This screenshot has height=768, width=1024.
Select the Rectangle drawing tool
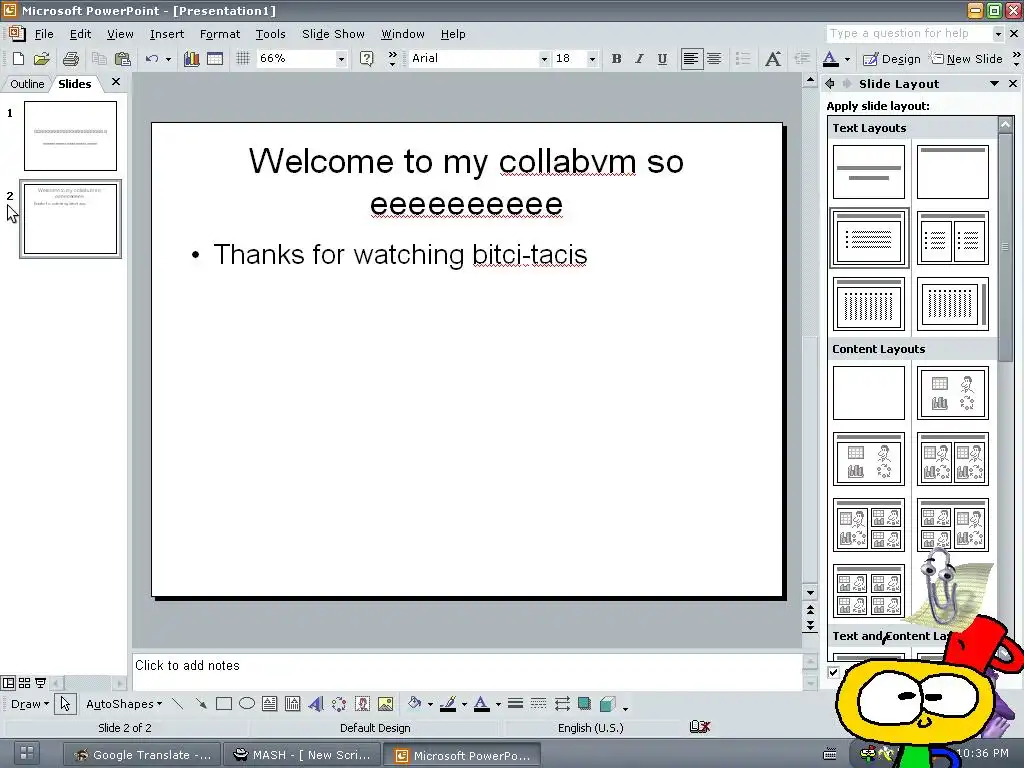(x=224, y=703)
